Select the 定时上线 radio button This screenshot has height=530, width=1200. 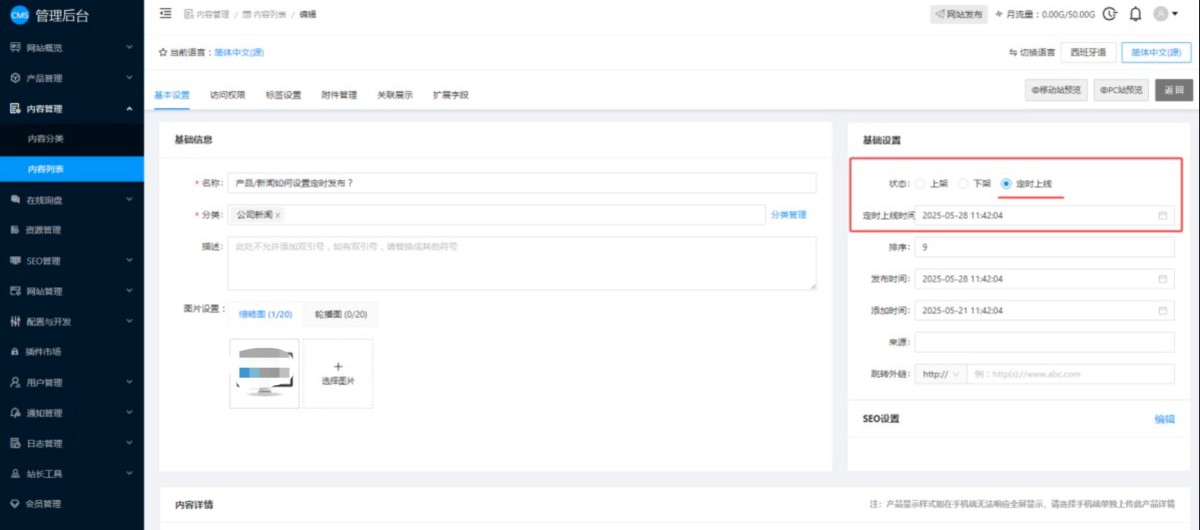click(x=1006, y=184)
